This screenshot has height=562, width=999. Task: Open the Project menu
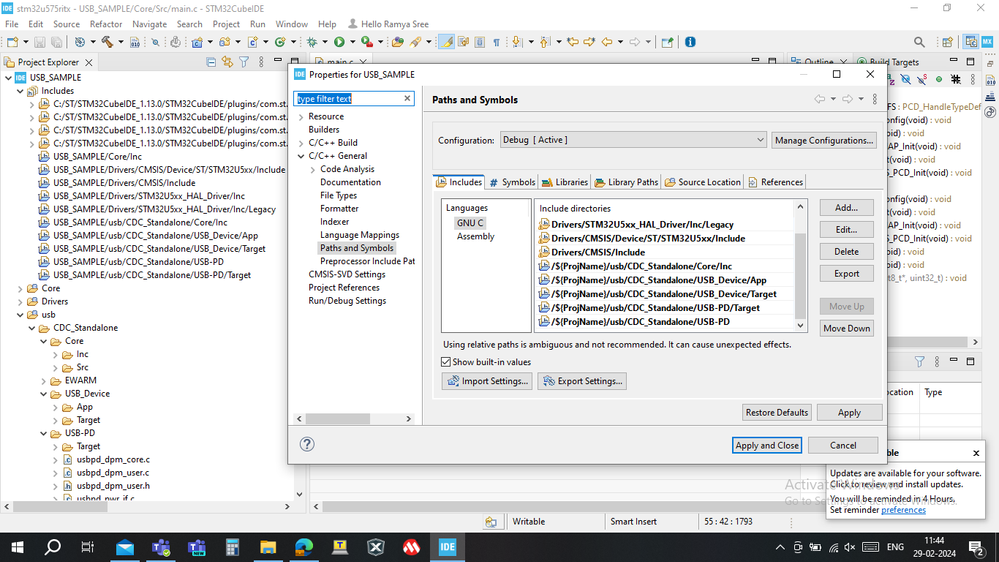226,24
